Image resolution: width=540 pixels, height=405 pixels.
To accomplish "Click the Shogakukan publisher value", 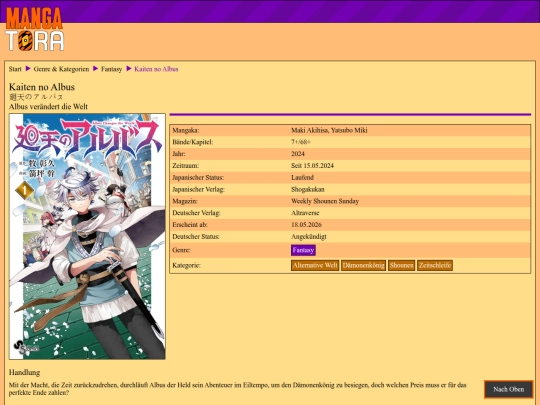I will point(308,189).
